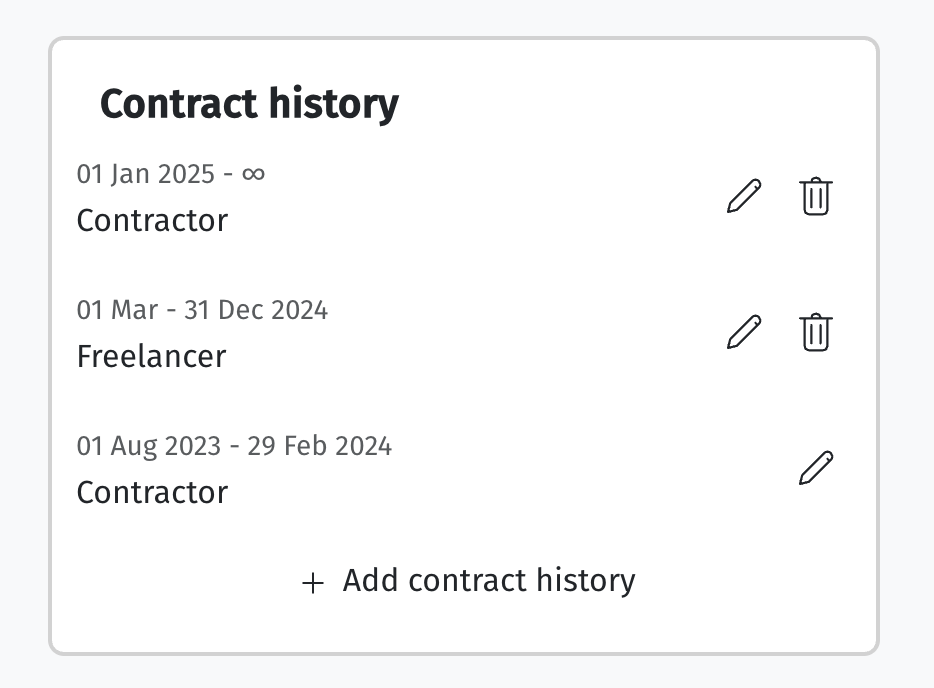The image size is (934, 688).
Task: Click the 29 Feb 2024 end date
Action: [319, 446]
